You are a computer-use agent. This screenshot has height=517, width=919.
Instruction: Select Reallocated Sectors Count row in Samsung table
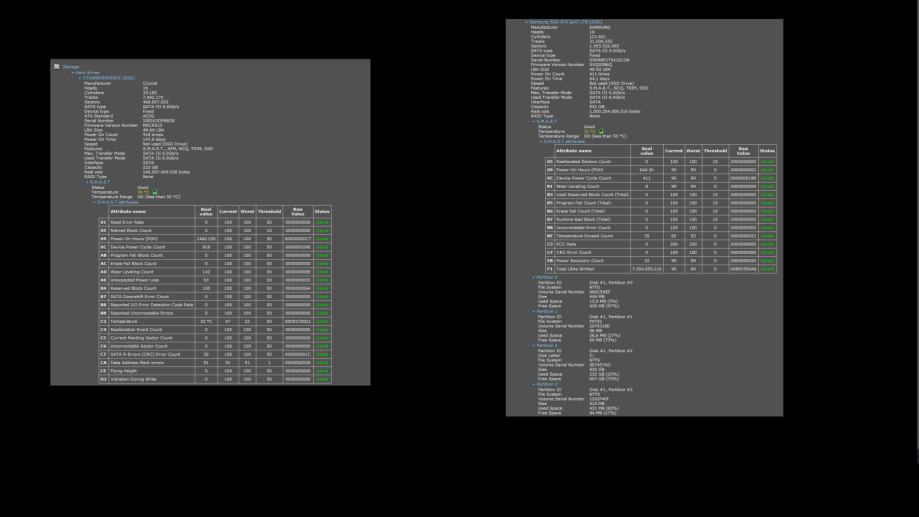[x=661, y=162]
